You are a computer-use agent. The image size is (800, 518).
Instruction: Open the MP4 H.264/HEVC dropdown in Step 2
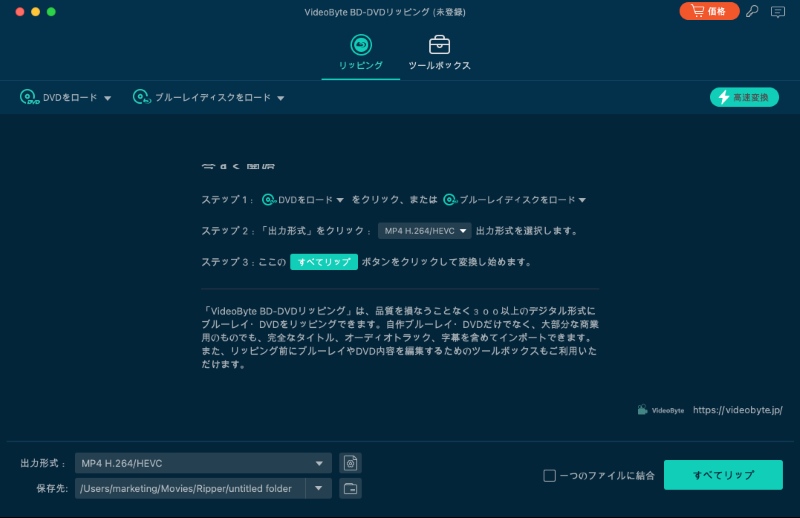point(424,231)
